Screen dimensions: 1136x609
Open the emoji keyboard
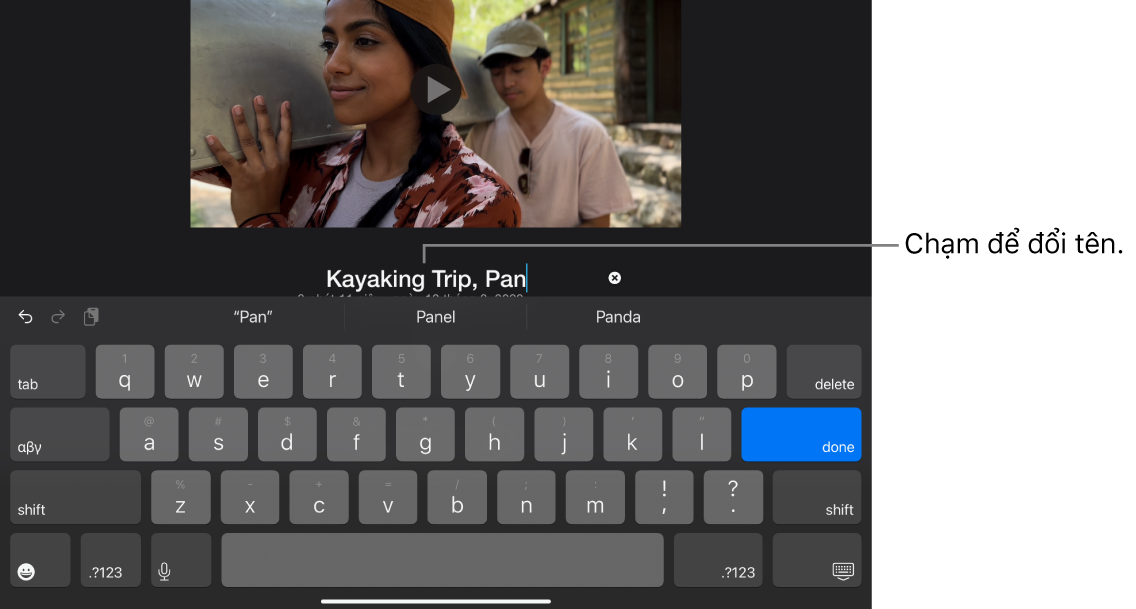[41, 560]
